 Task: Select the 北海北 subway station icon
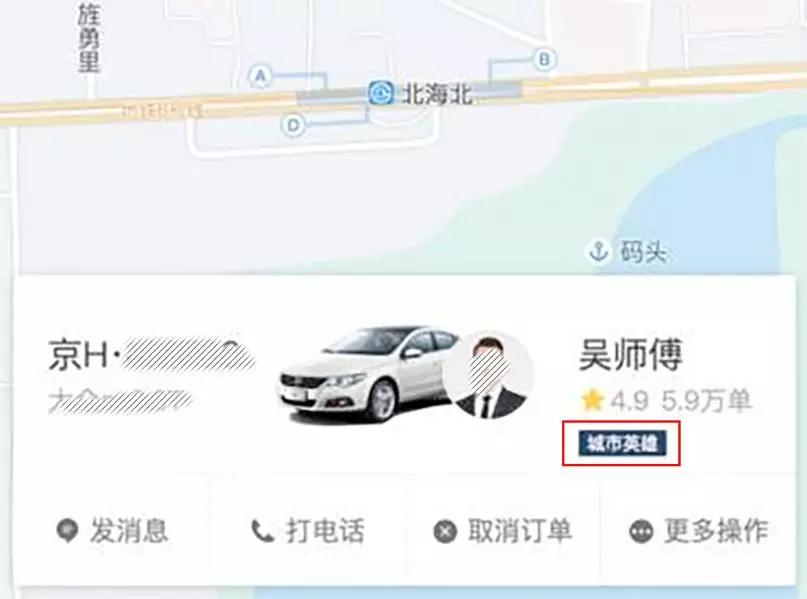[x=381, y=94]
